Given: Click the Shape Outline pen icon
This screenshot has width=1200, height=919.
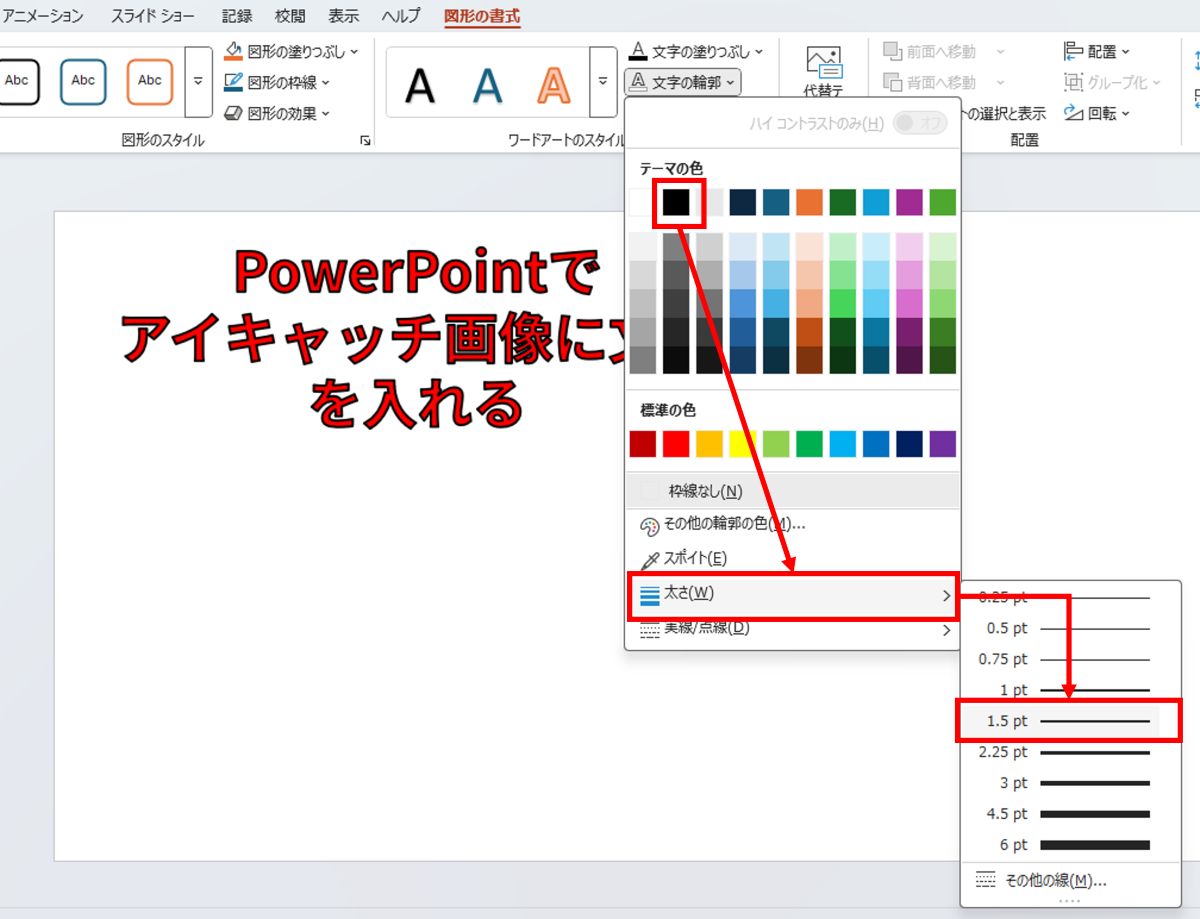Looking at the screenshot, I should pyautogui.click(x=233, y=82).
